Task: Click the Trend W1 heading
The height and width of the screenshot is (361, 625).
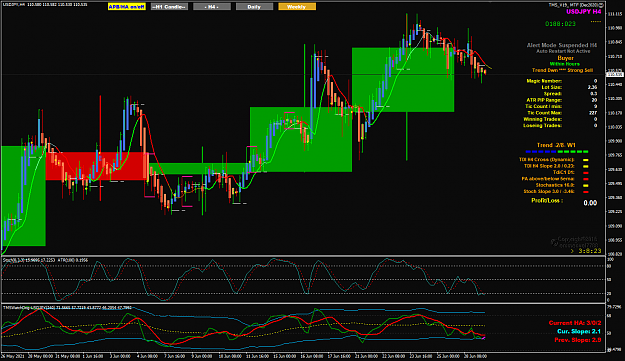Action: coord(556,145)
